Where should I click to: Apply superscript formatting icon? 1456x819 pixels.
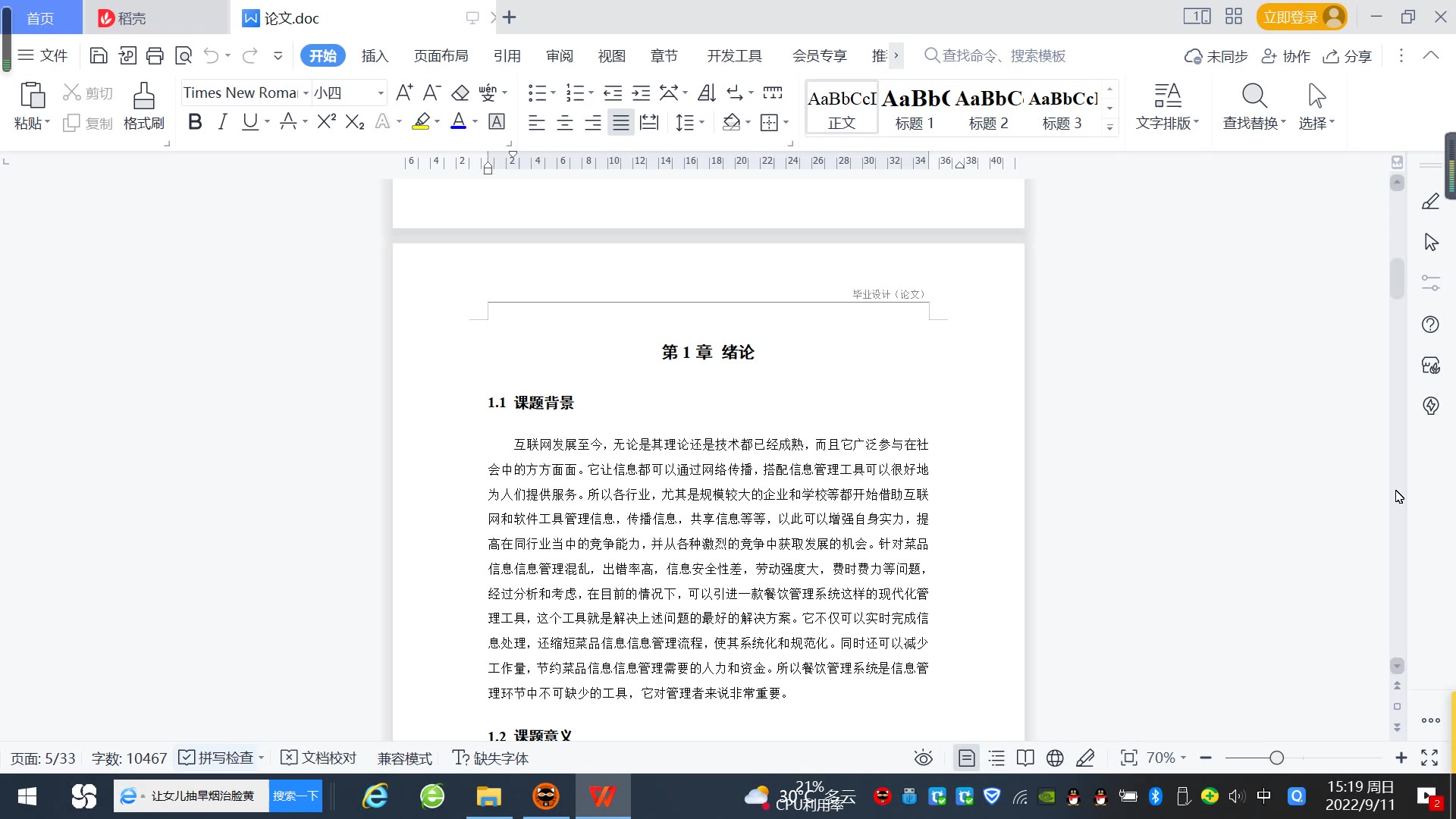click(326, 122)
